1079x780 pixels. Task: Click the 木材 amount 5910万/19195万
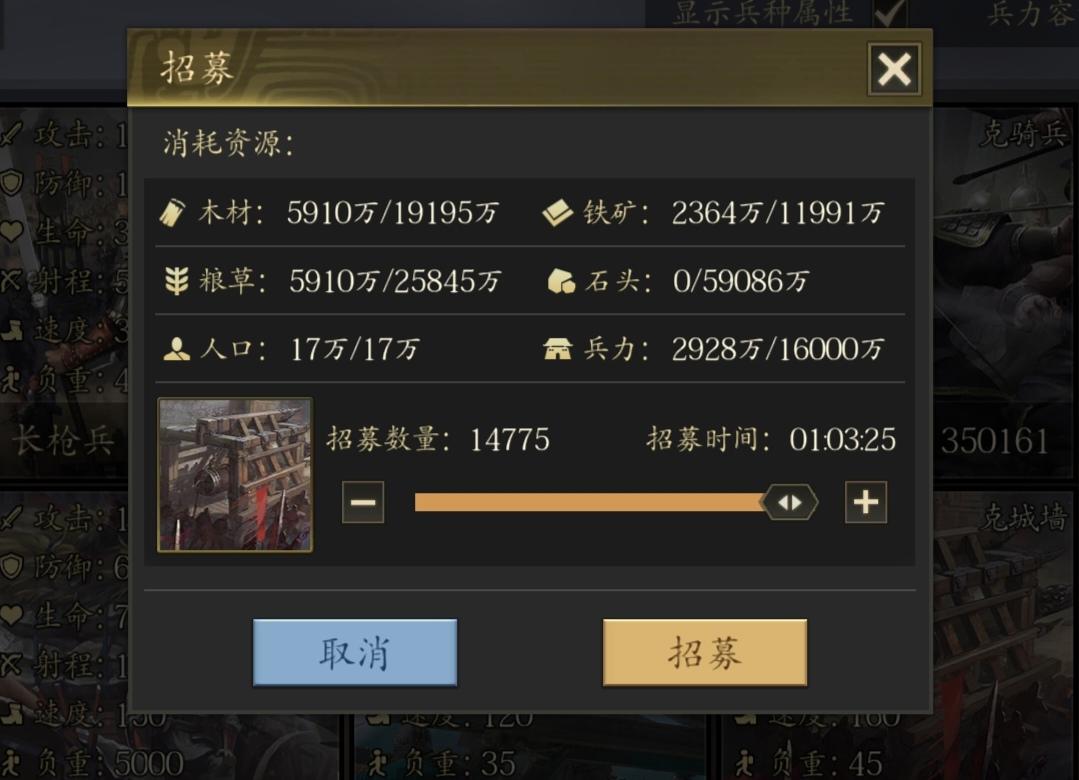tap(392, 213)
